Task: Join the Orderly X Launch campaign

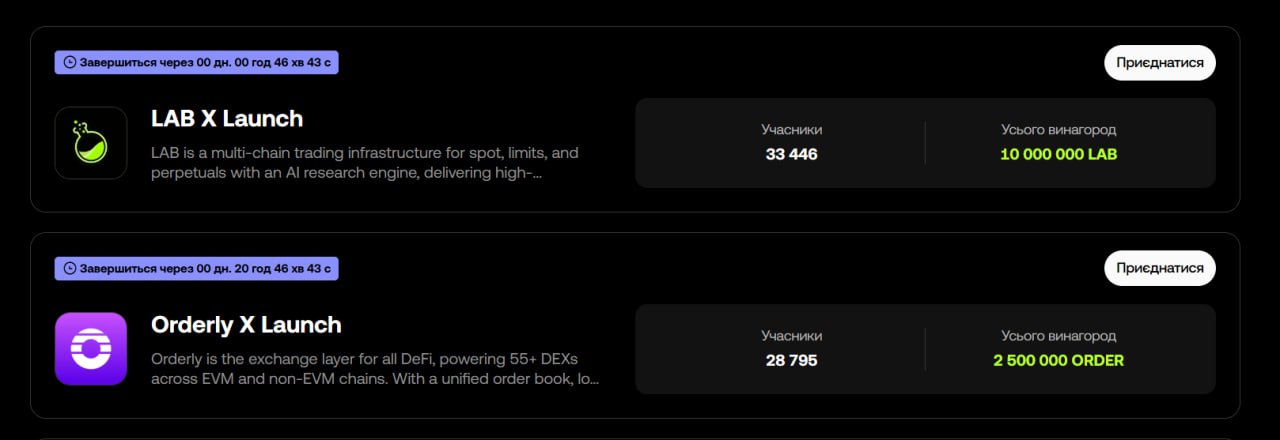Action: [1160, 268]
